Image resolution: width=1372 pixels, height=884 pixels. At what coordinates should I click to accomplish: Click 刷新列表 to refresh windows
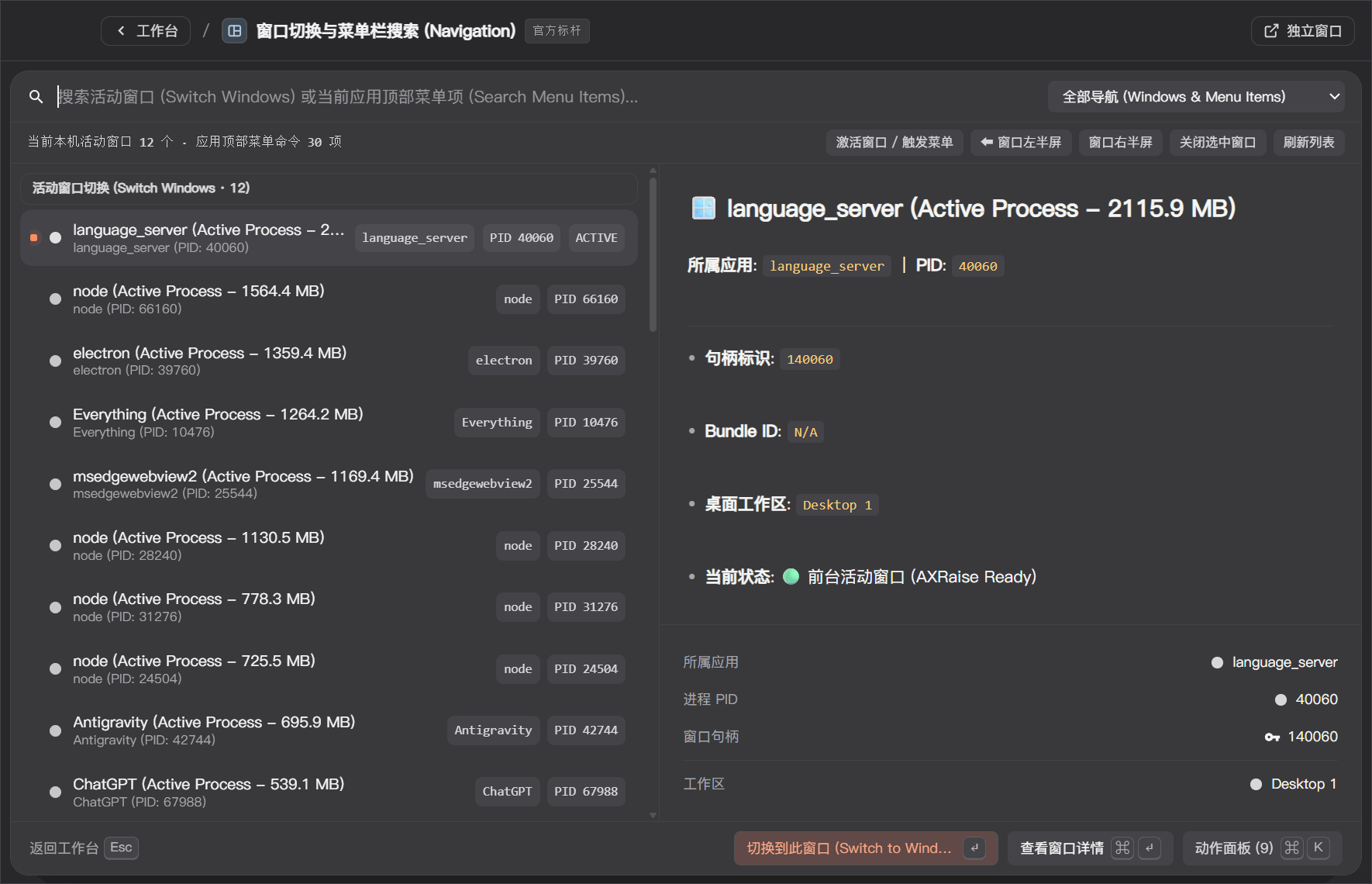(x=1308, y=142)
